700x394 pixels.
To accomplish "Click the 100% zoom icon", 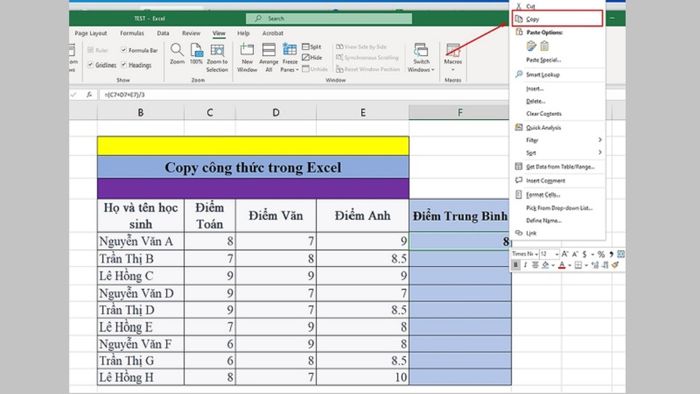I will tap(196, 50).
